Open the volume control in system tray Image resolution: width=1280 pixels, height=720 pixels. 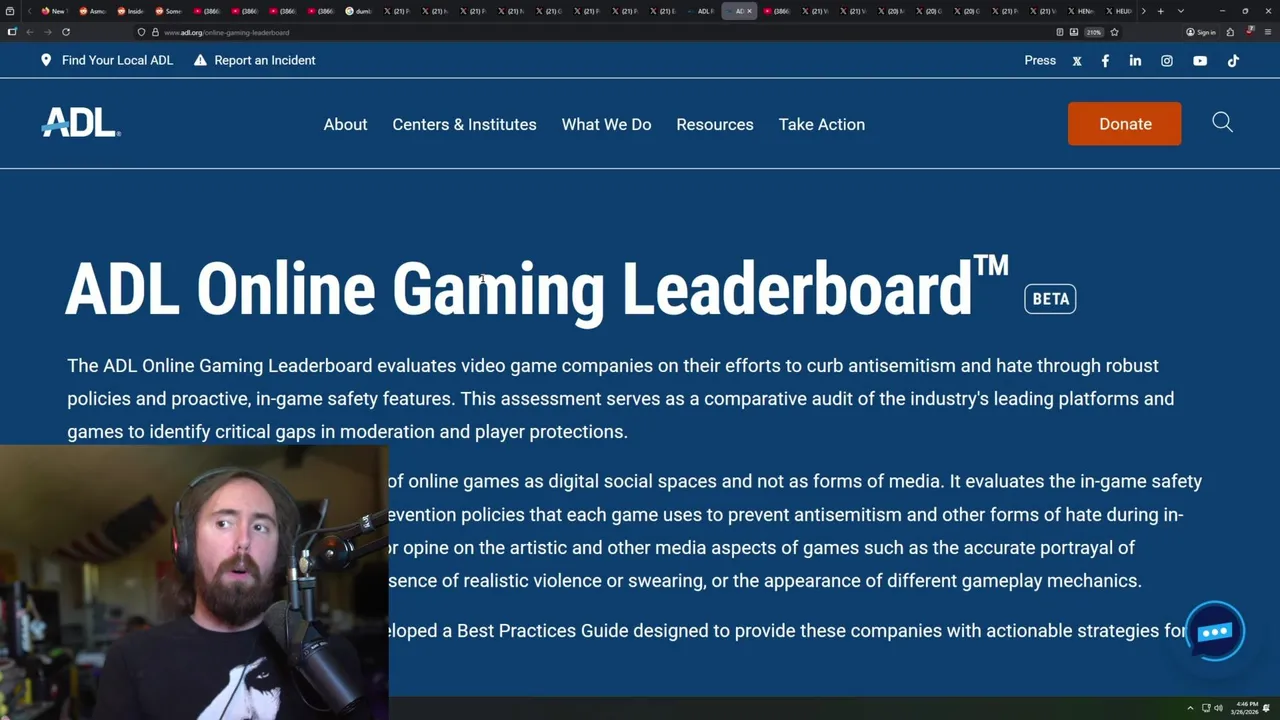[x=1218, y=709]
